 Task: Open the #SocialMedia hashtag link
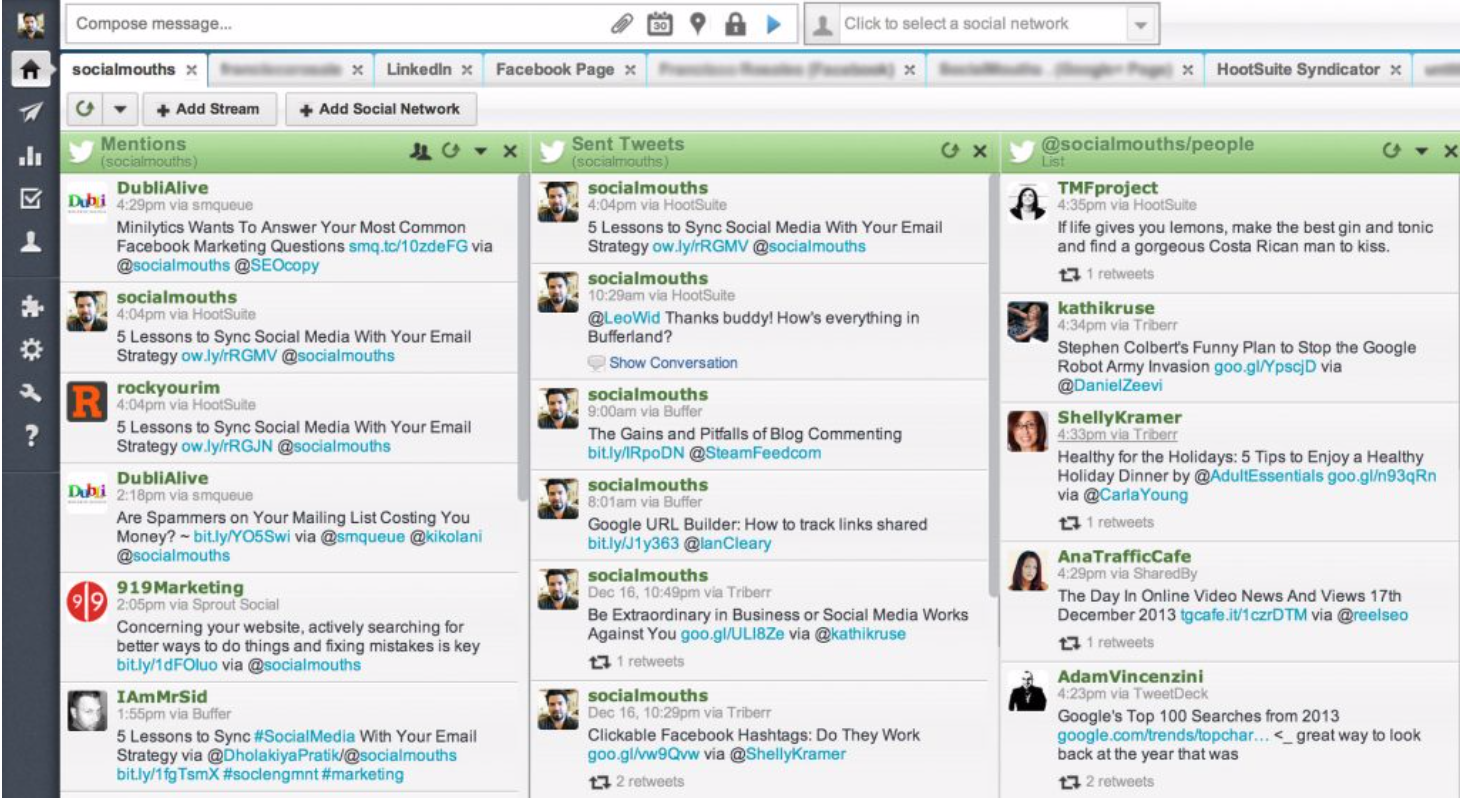tap(304, 736)
